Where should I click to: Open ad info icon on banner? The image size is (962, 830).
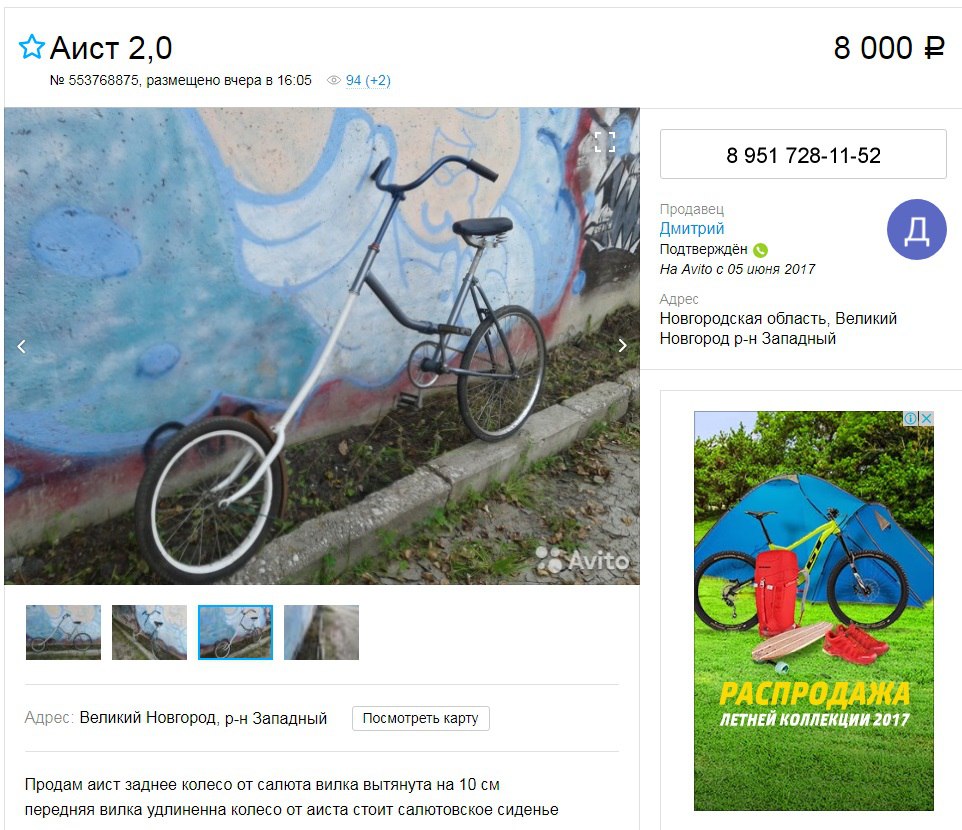tap(911, 418)
